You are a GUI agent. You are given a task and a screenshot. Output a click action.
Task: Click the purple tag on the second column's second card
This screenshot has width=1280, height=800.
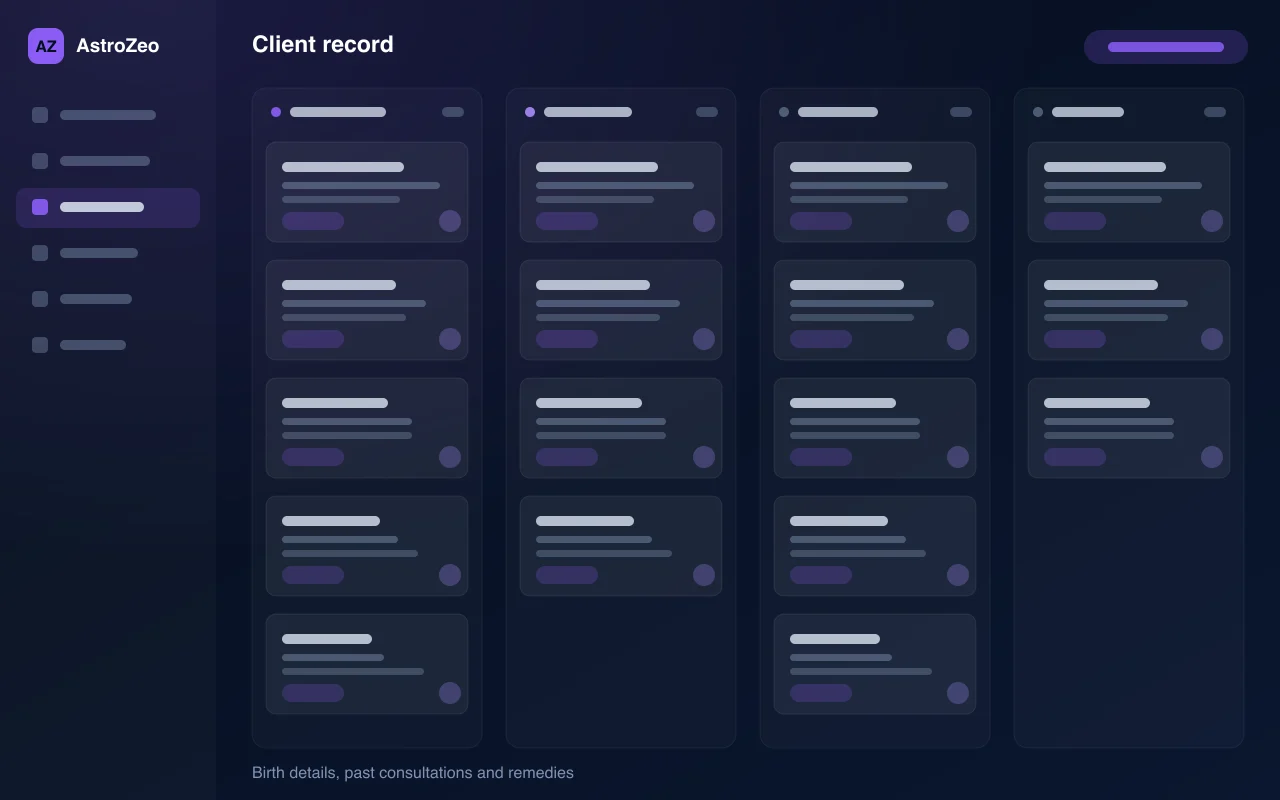tap(567, 339)
